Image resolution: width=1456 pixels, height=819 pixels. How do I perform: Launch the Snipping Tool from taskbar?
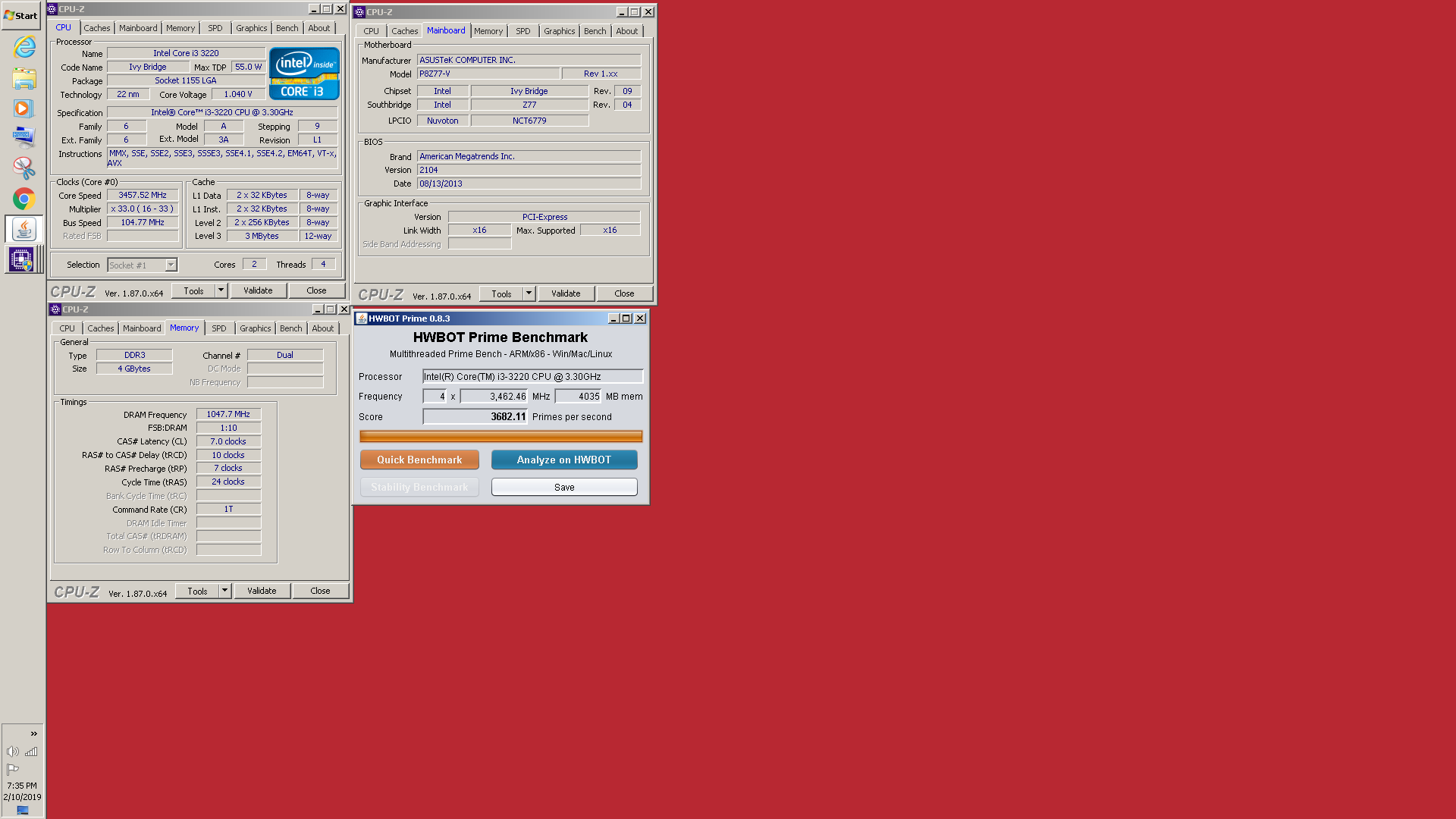(x=24, y=168)
